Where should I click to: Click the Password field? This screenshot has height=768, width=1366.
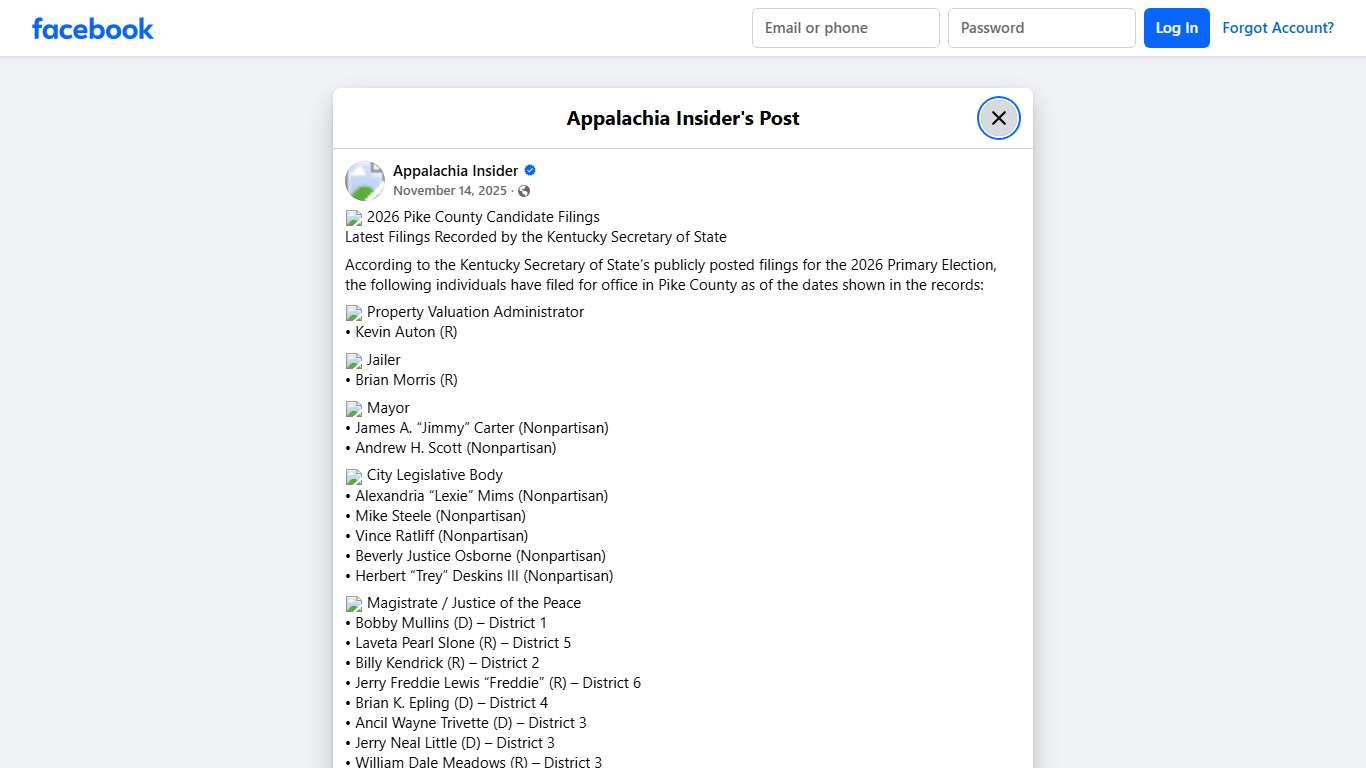[x=1041, y=28]
